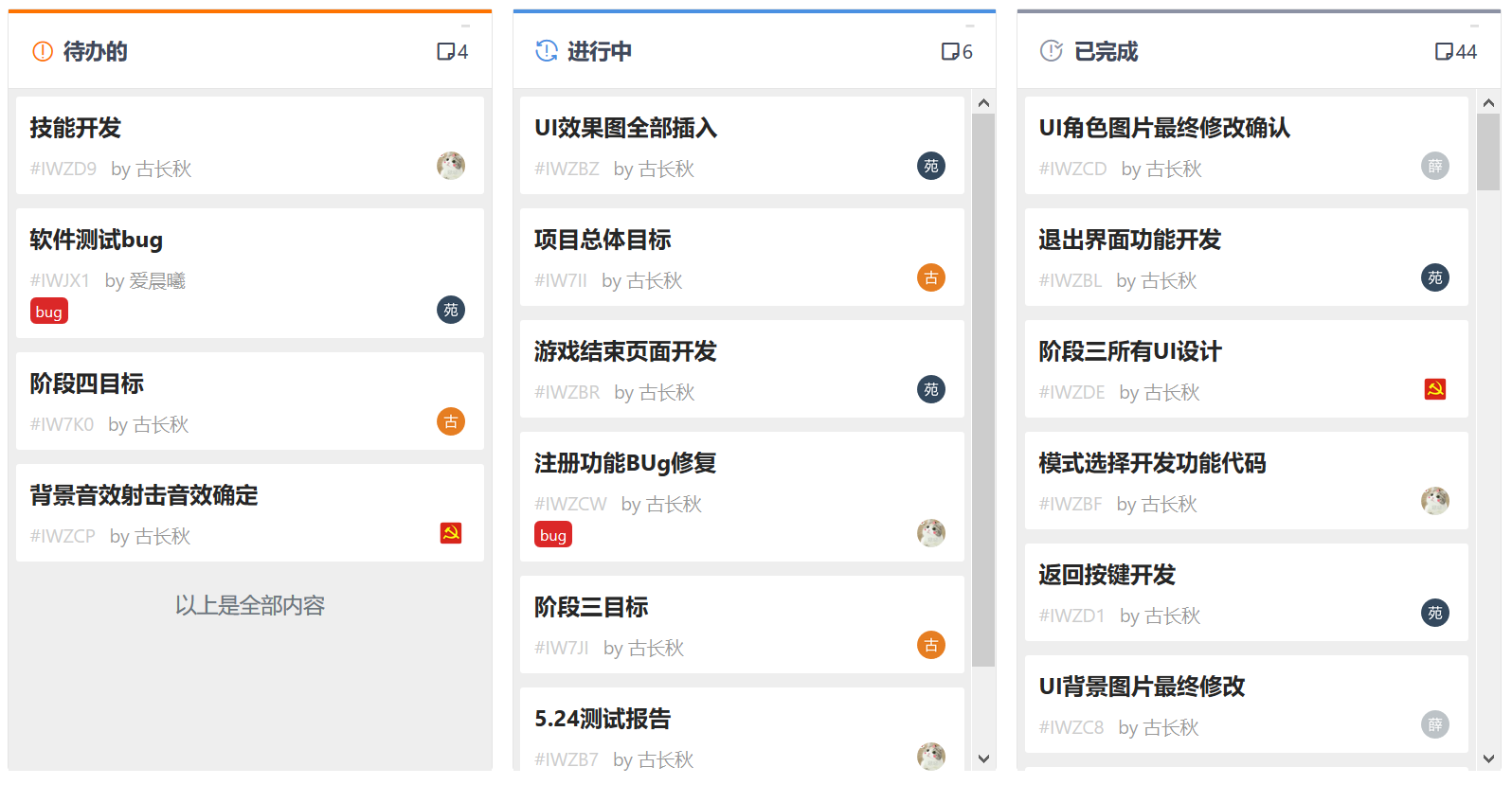
Task: Open the 退出界面功能开发 issue
Action: [x=1130, y=240]
